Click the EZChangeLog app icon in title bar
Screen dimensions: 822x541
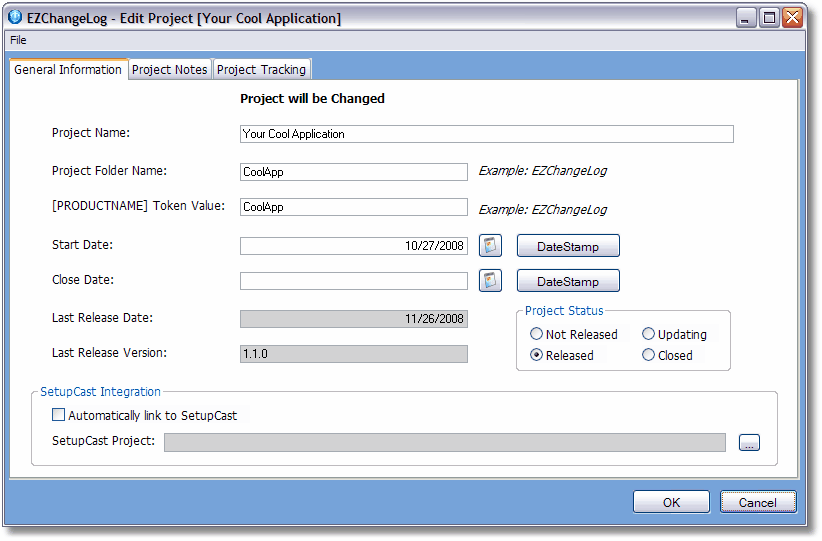tap(15, 18)
